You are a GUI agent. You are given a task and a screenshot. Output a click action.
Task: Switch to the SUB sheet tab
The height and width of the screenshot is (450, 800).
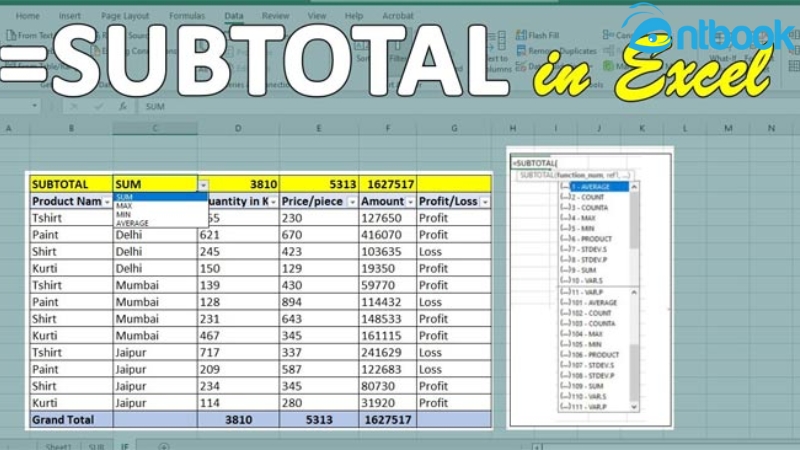tap(96, 446)
